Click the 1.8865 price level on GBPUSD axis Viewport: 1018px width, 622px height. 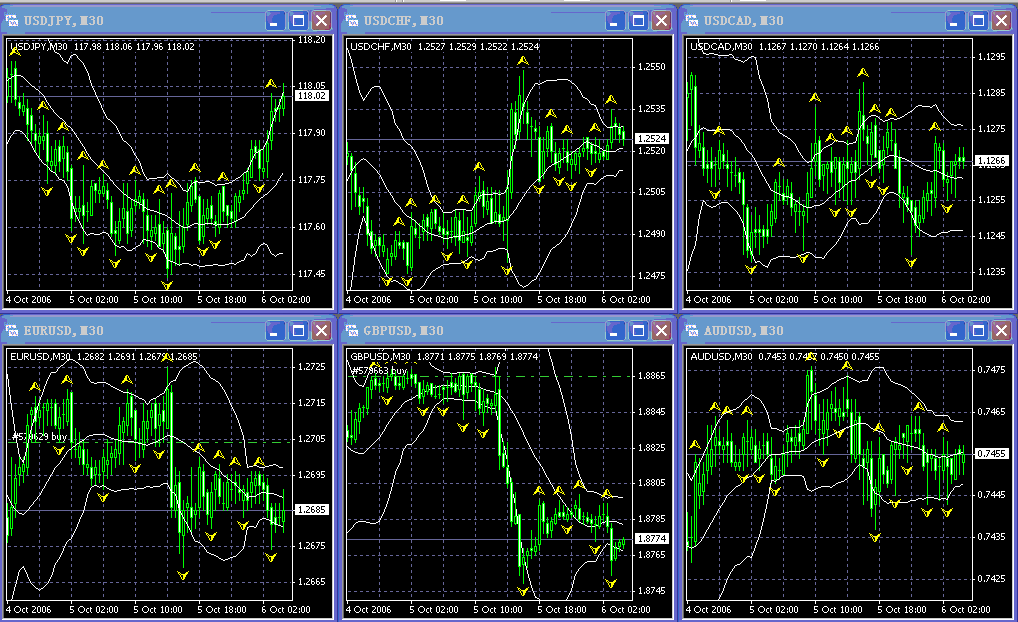(x=652, y=376)
